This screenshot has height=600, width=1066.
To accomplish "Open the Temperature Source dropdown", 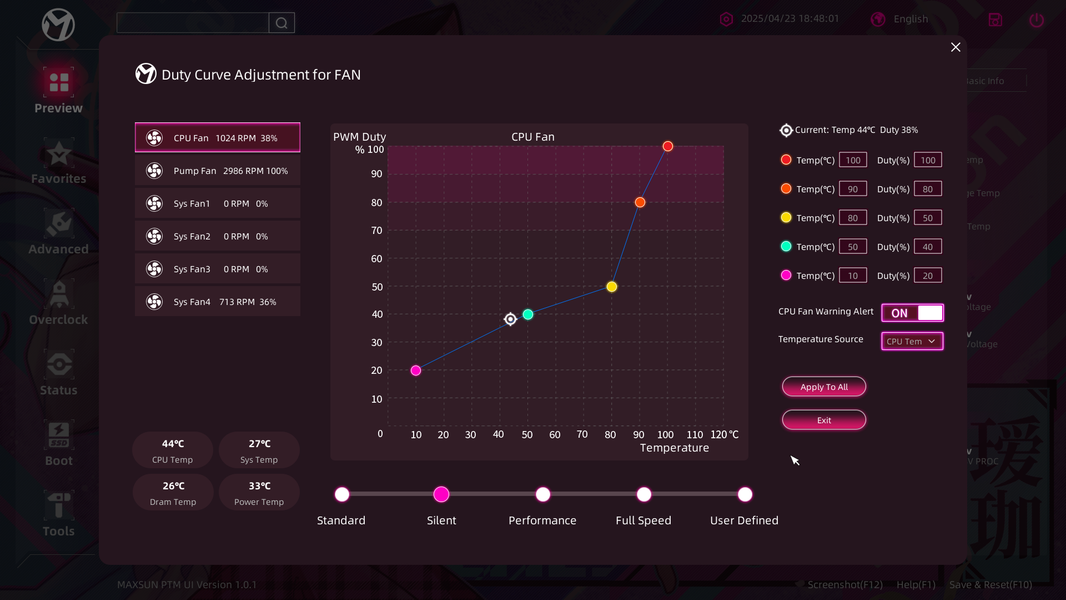I will pyautogui.click(x=912, y=341).
